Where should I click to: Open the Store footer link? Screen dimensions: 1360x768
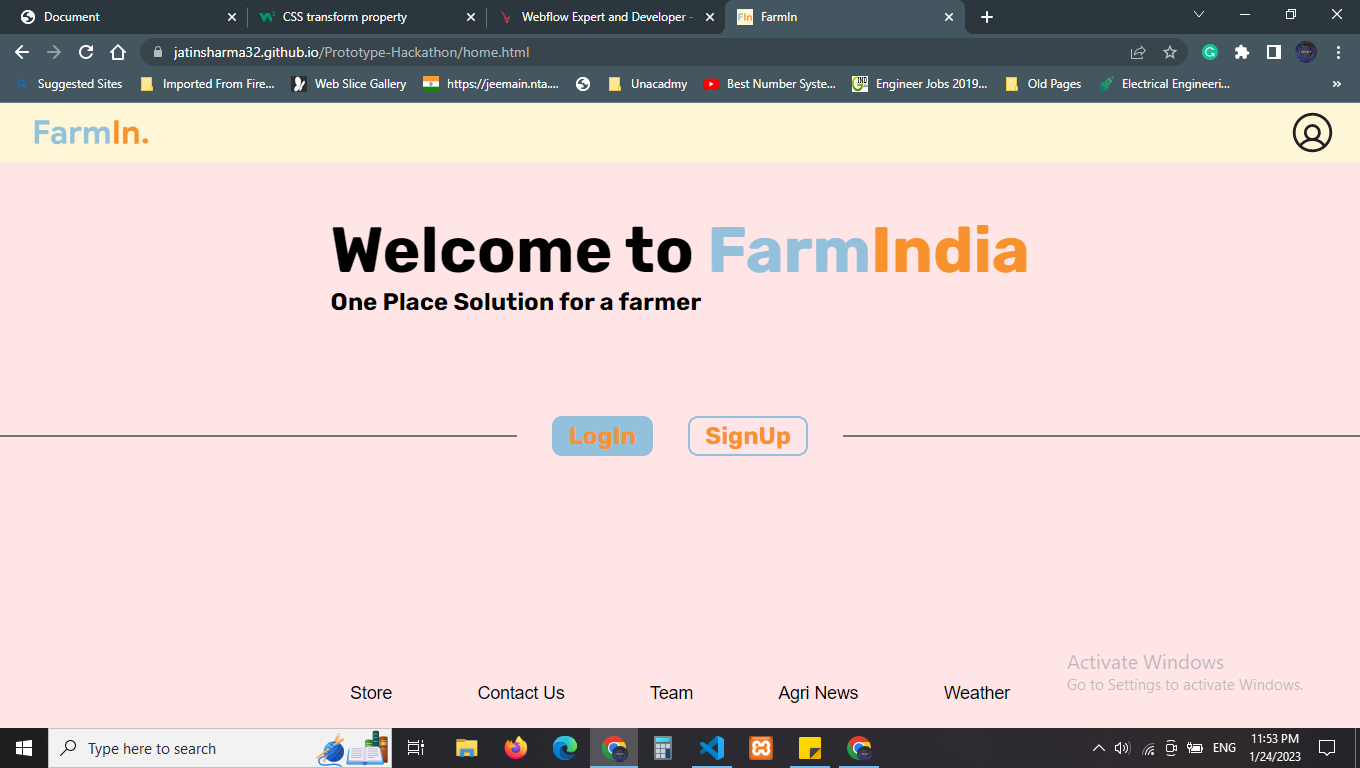click(371, 693)
